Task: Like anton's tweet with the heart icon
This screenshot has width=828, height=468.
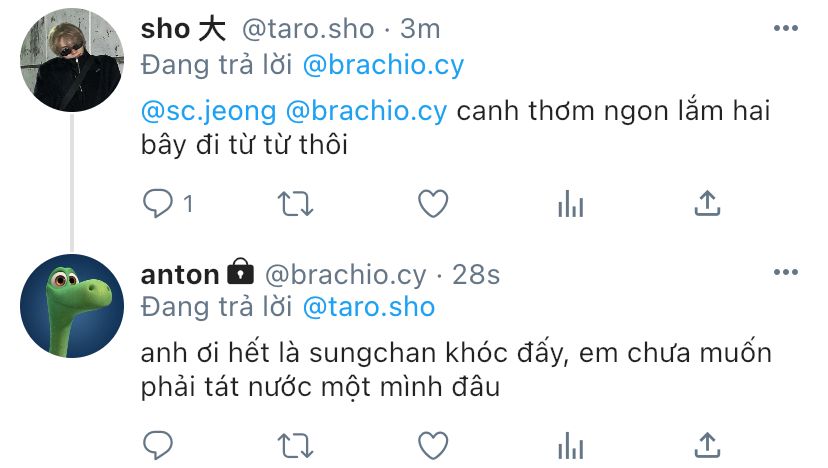Action: [x=433, y=445]
